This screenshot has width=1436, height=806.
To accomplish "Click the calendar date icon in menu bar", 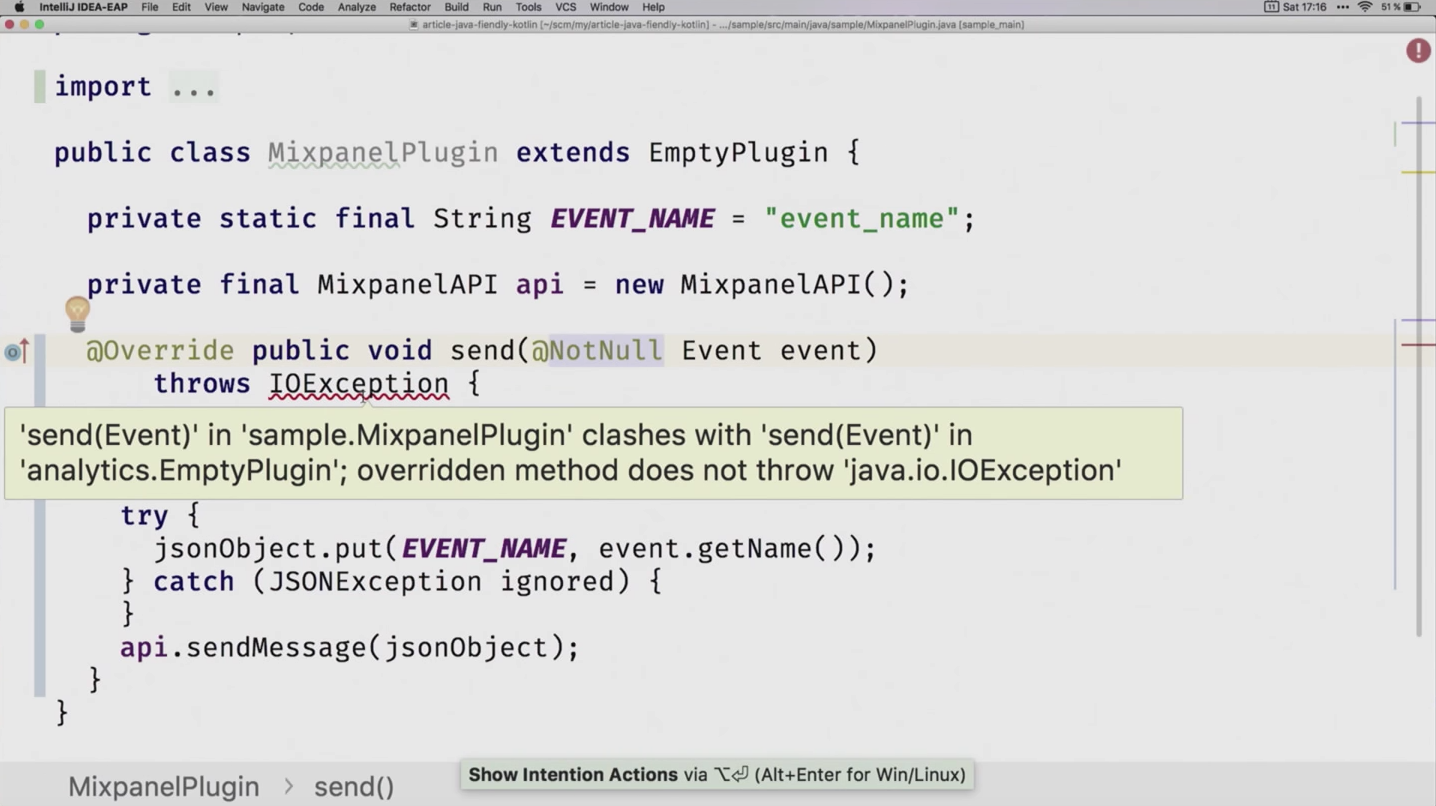I will pos(1271,7).
